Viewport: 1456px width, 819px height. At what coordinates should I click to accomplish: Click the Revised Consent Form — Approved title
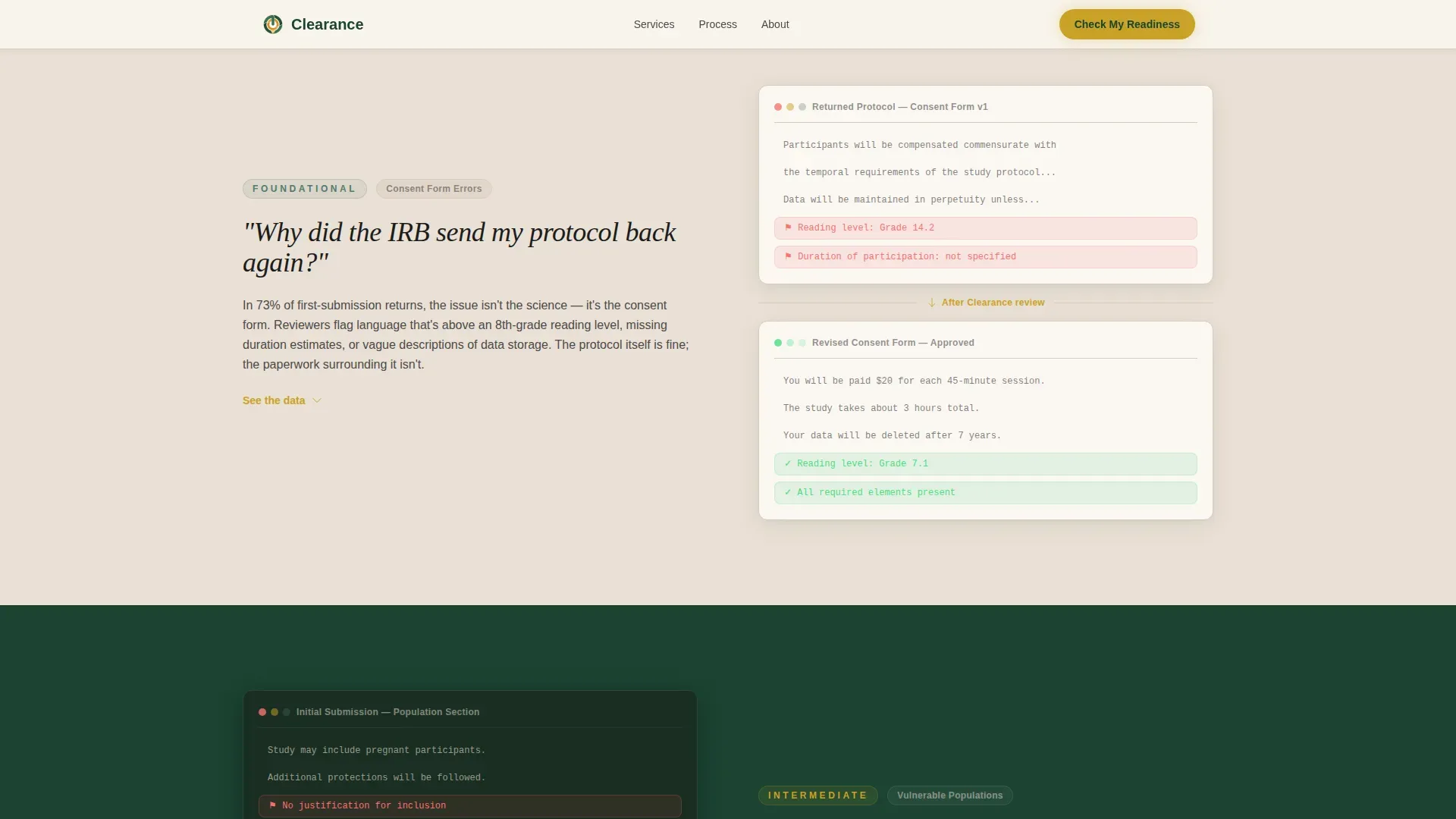click(893, 343)
